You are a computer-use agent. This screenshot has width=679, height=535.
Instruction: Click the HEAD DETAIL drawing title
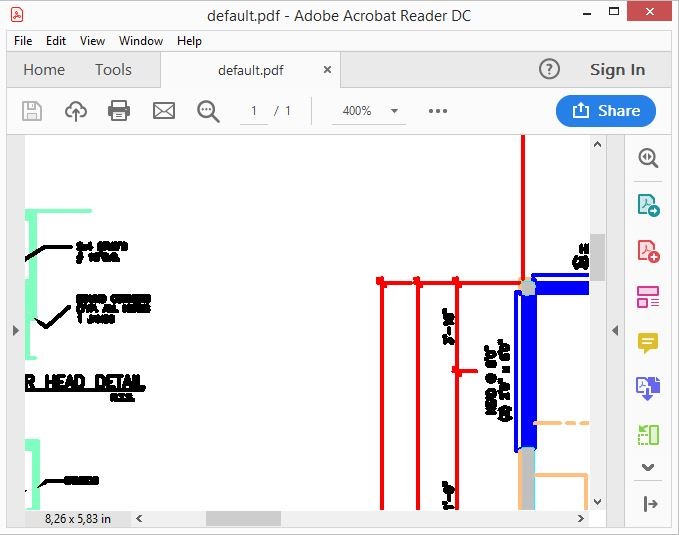94,383
